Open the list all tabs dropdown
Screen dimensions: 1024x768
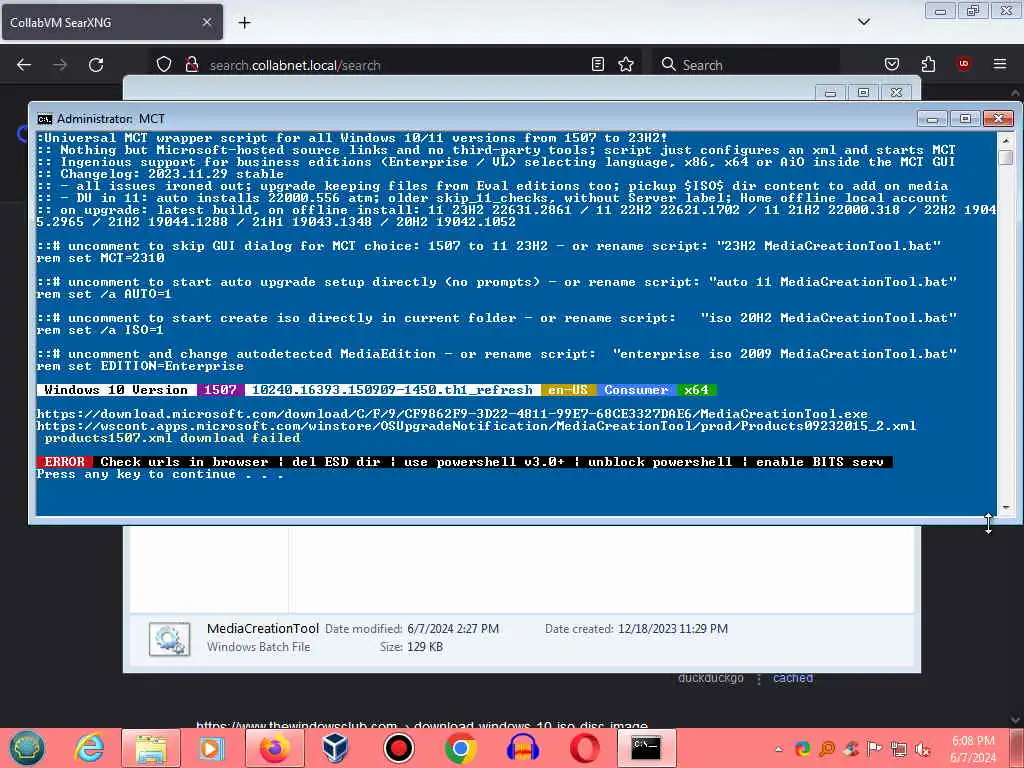(x=864, y=22)
